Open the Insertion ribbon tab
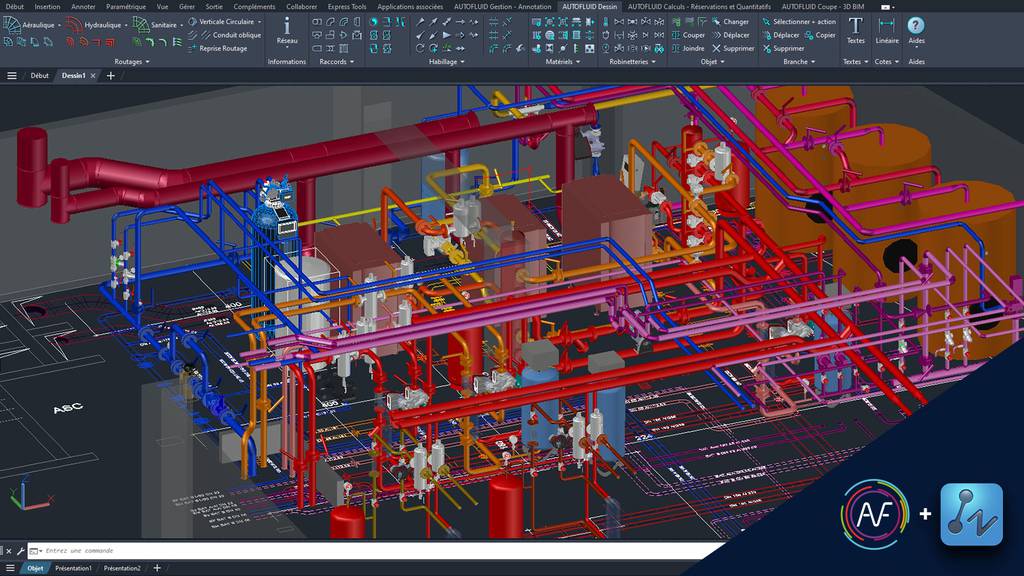1024x576 pixels. pos(47,7)
